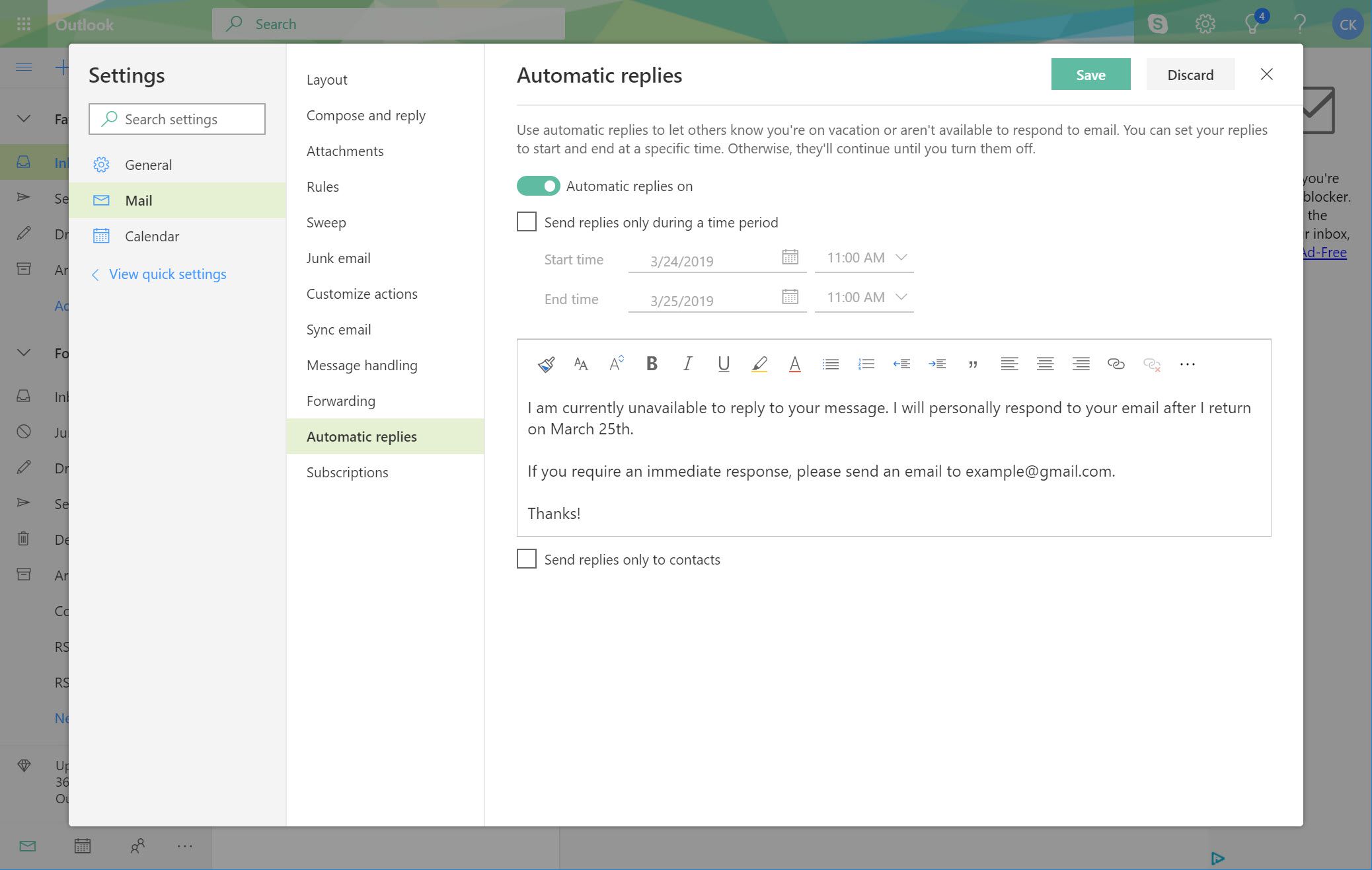Screen dimensions: 1372x870
Task: Select the Quote block icon
Action: pyautogui.click(x=971, y=363)
